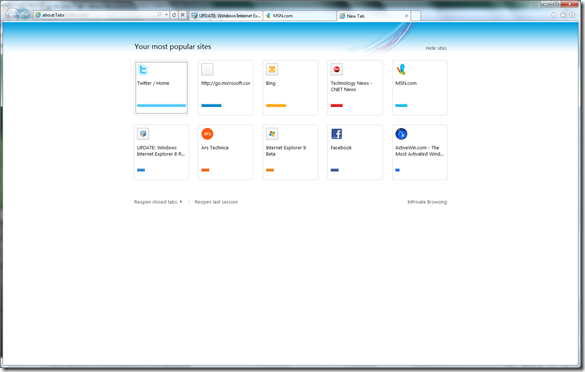Click the Refresh icon in address bar
585x372 pixels.
[174, 15]
